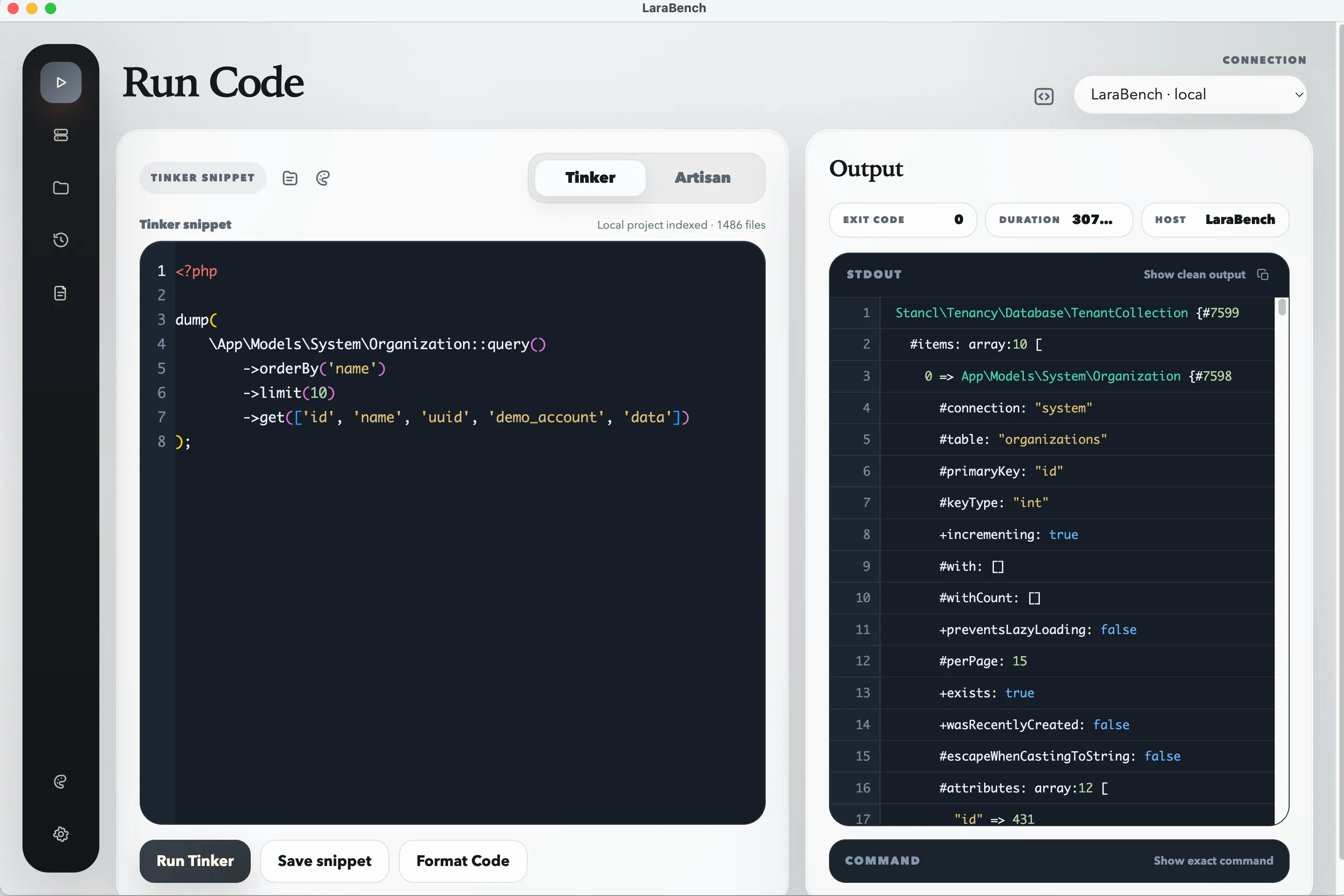Click the ->get([...]) code line
Screen dimensions: 1344x896
tap(466, 417)
